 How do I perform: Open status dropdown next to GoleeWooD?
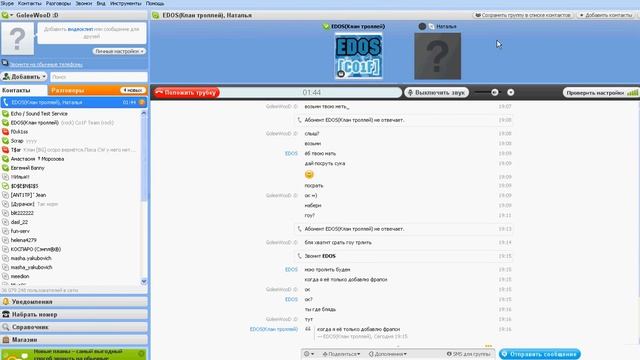pos(7,15)
